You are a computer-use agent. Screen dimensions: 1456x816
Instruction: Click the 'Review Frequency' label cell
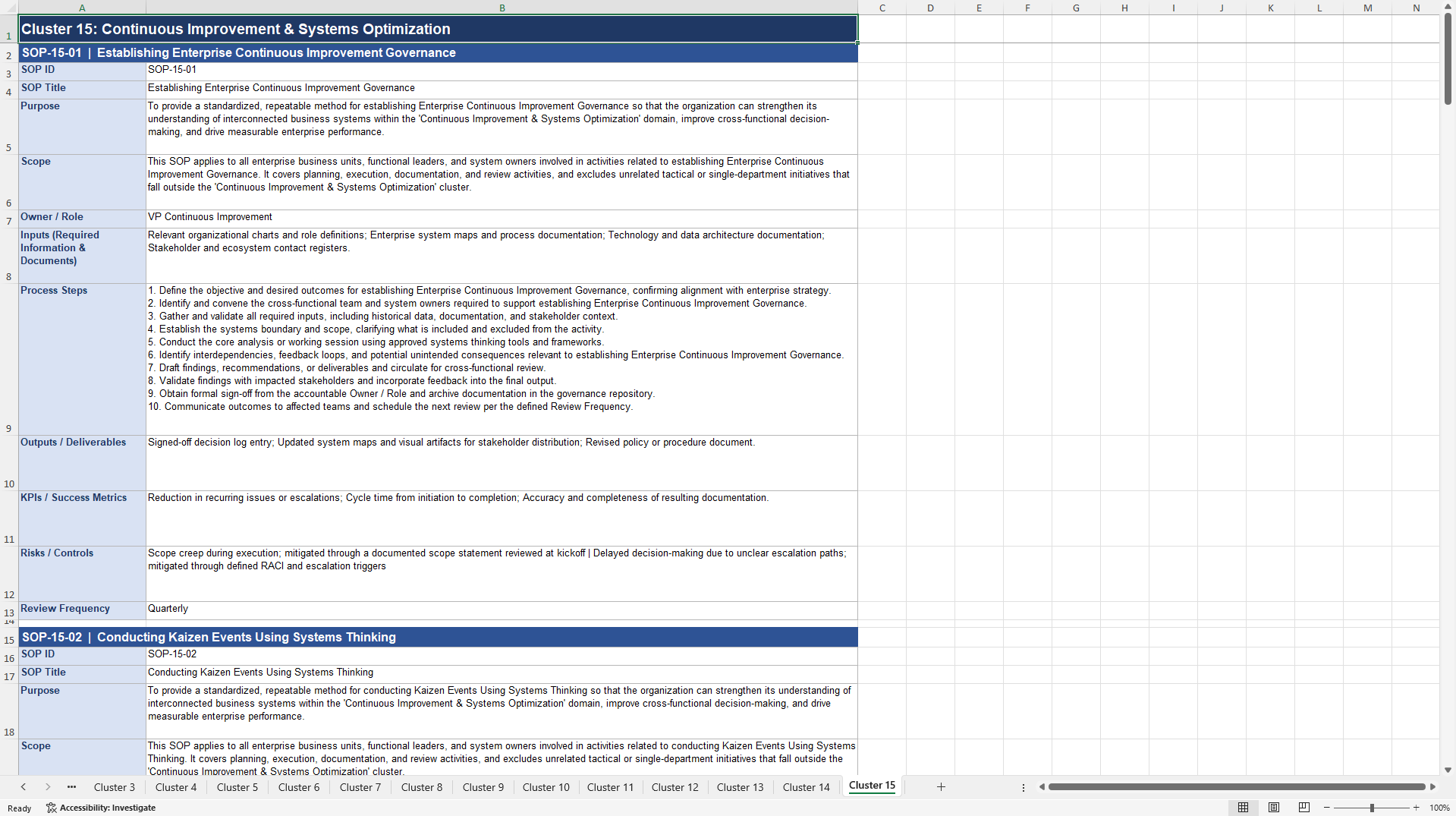tap(82, 610)
